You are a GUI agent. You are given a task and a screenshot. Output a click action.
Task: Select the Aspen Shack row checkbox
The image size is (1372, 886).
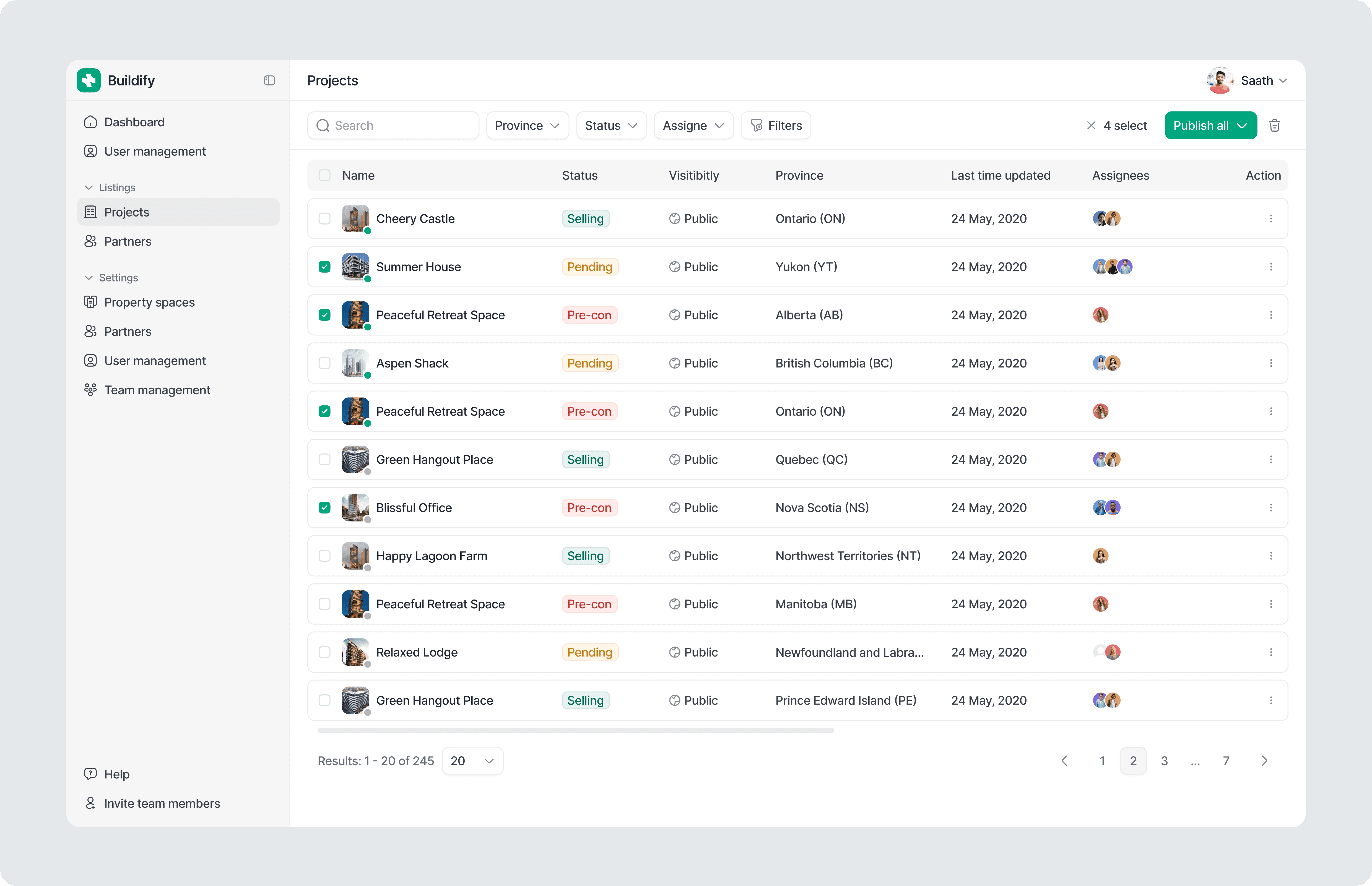click(x=324, y=363)
